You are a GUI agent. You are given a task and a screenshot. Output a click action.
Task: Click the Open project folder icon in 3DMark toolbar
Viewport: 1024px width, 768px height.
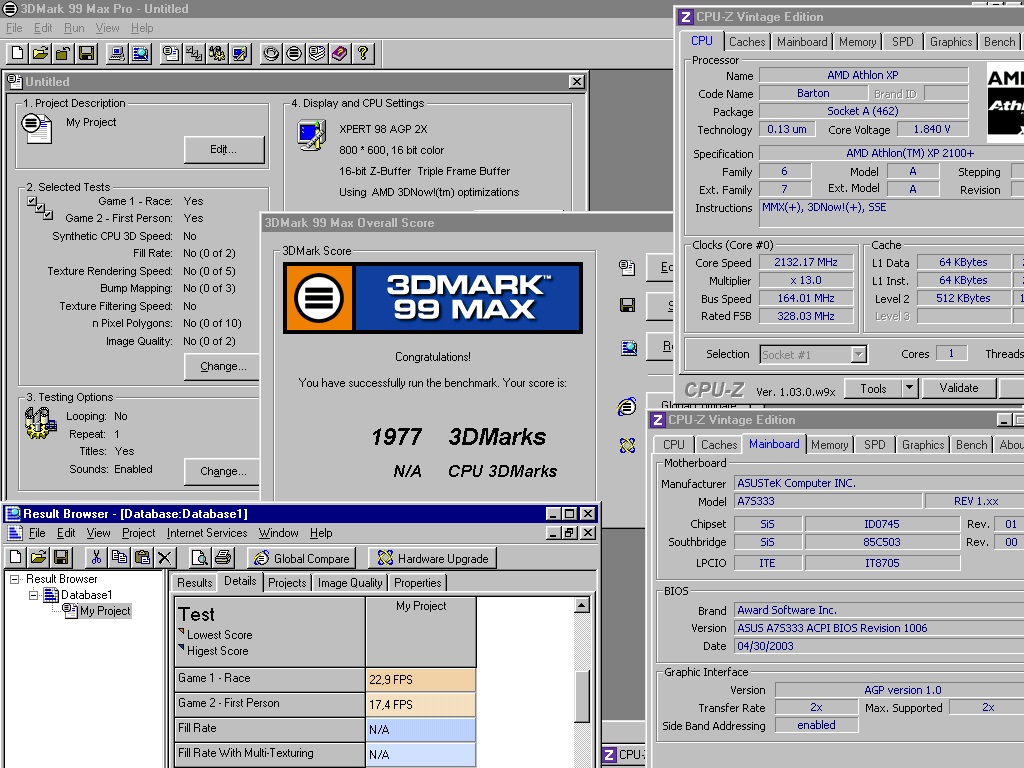(40, 54)
